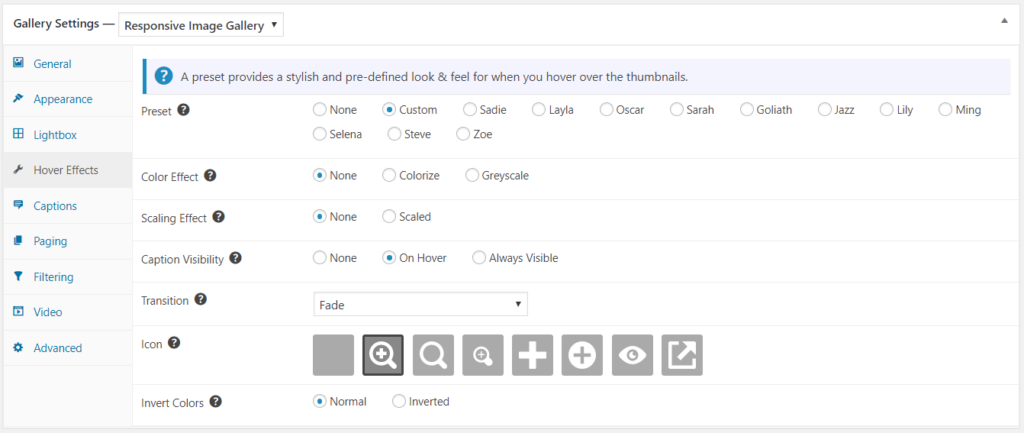Select the zoom-in magnifier with plus hover icon
The height and width of the screenshot is (433, 1024).
383,355
